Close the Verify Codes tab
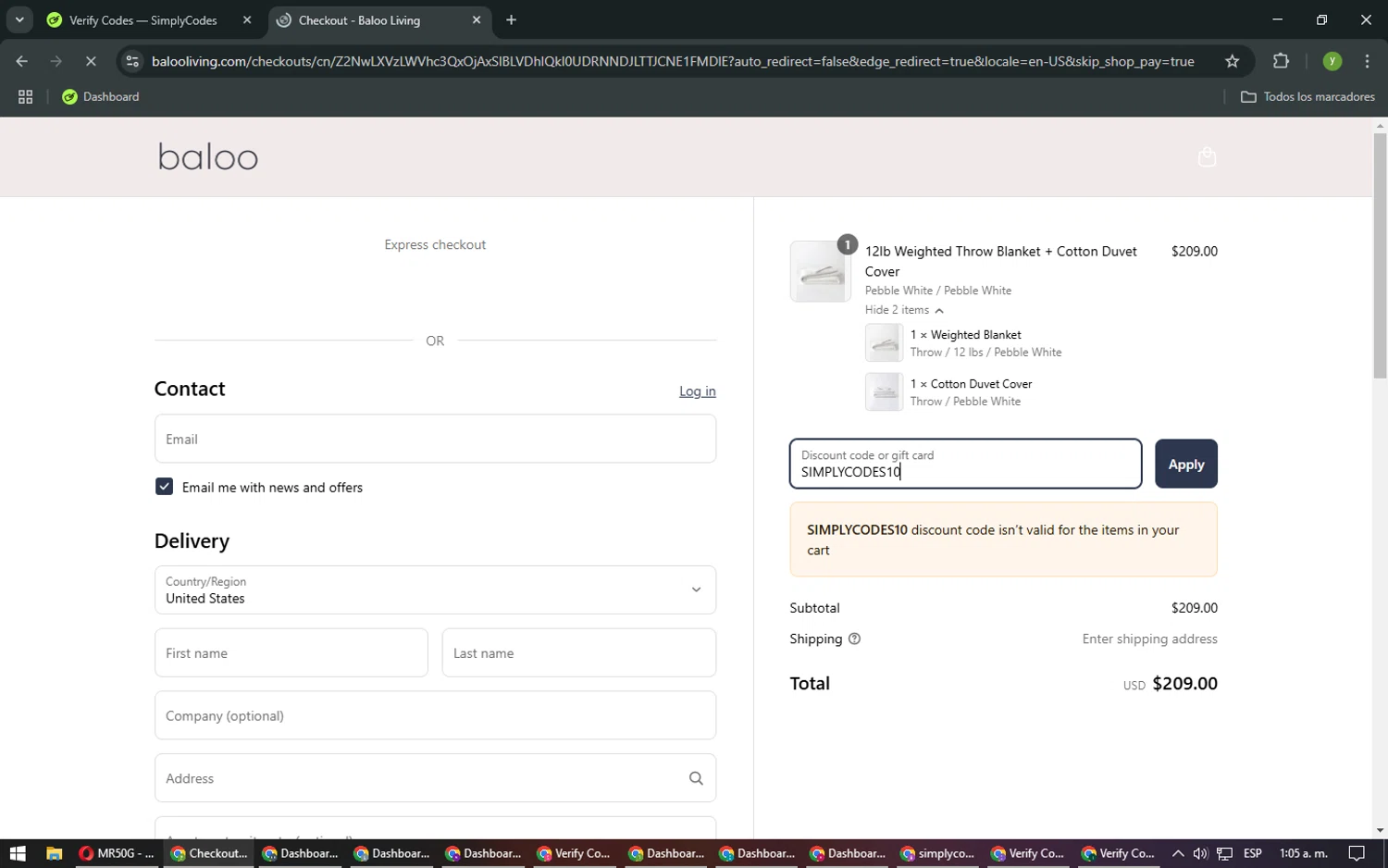Viewport: 1388px width, 868px height. [x=246, y=19]
